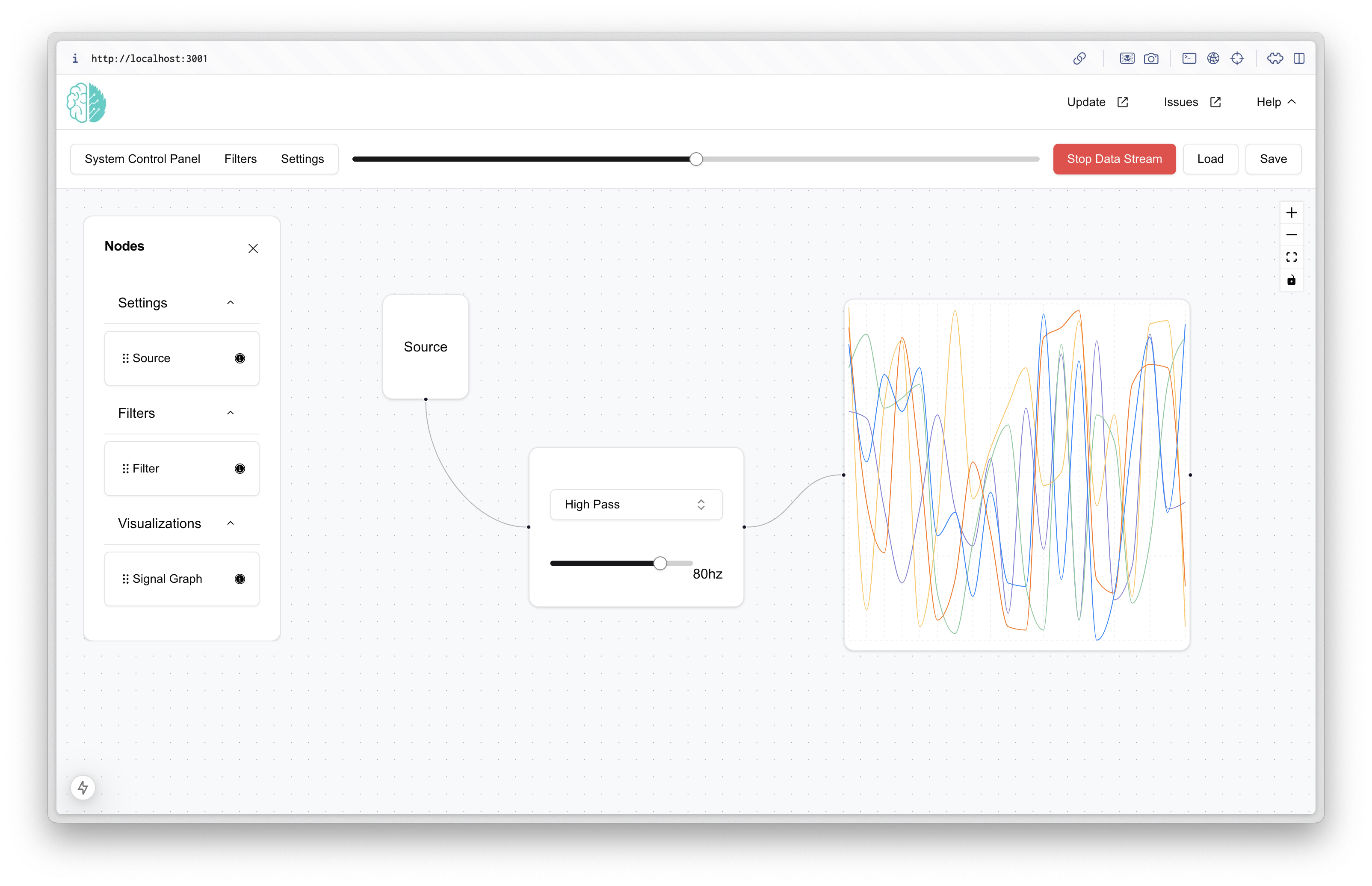
Task: Click the lightning bolt icon bottom left
Action: coord(83,787)
